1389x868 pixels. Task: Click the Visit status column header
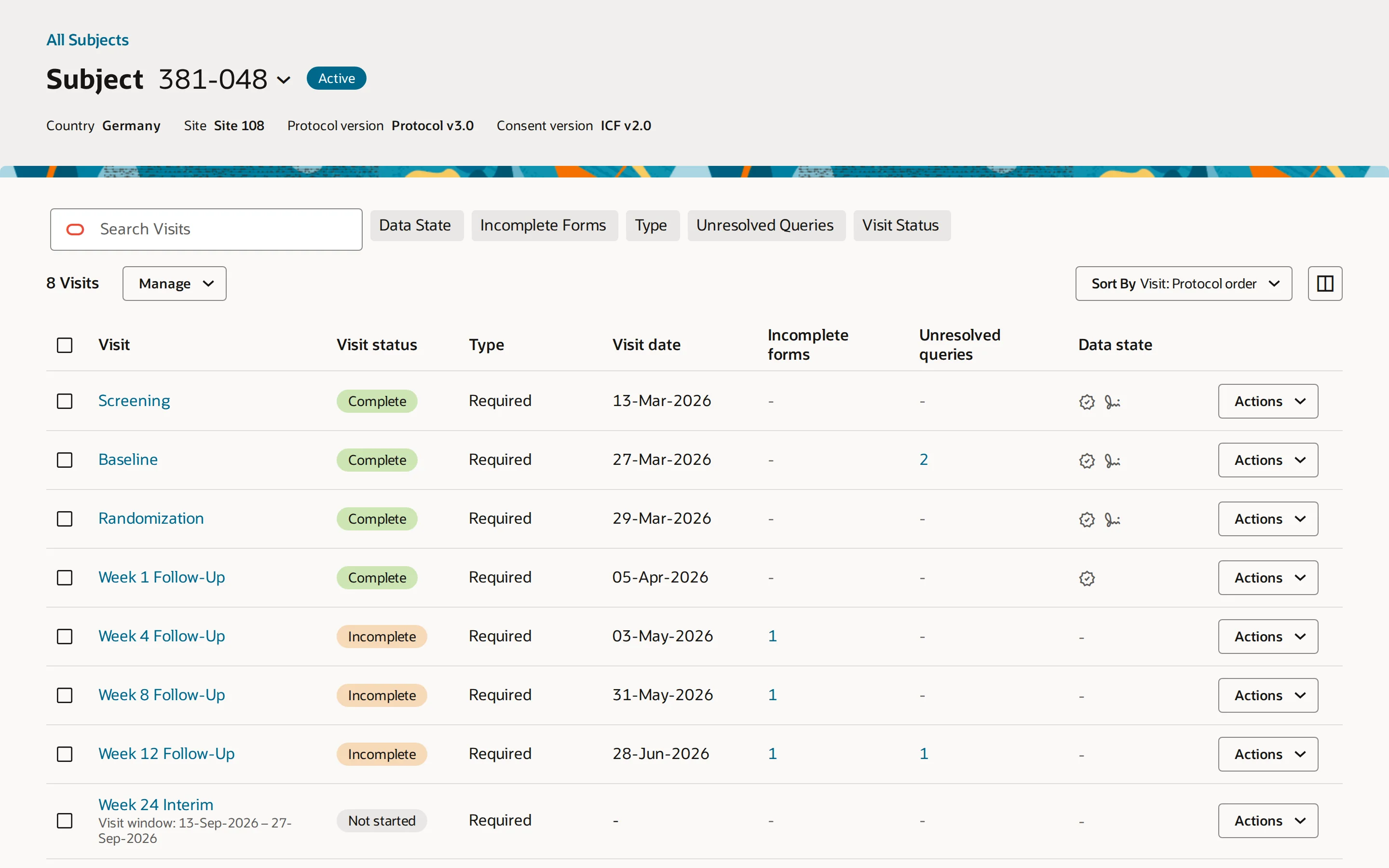click(377, 345)
